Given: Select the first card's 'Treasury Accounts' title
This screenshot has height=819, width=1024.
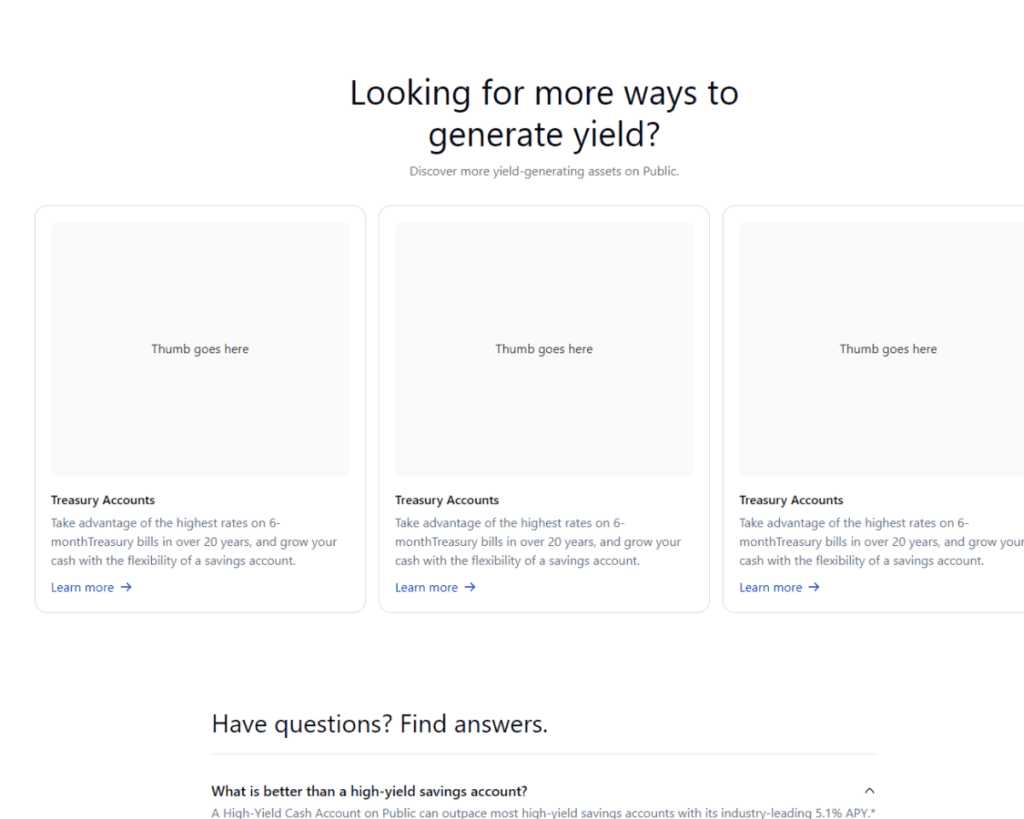Looking at the screenshot, I should (103, 500).
